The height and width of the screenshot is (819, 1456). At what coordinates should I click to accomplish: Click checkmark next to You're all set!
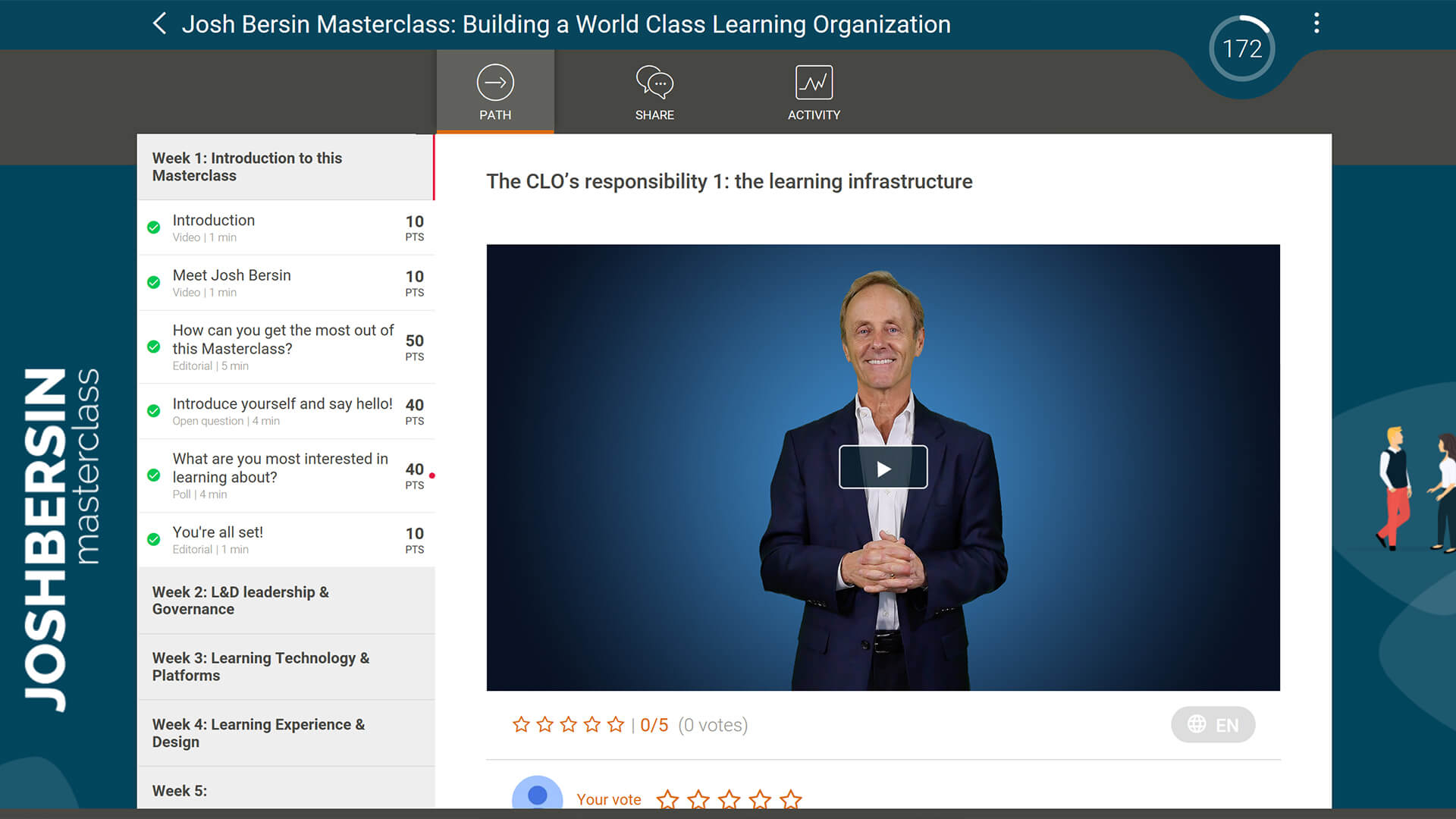point(154,540)
